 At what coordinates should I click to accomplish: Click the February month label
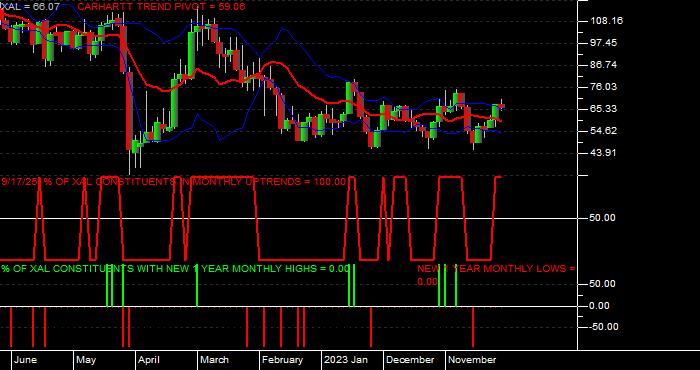coord(282,360)
